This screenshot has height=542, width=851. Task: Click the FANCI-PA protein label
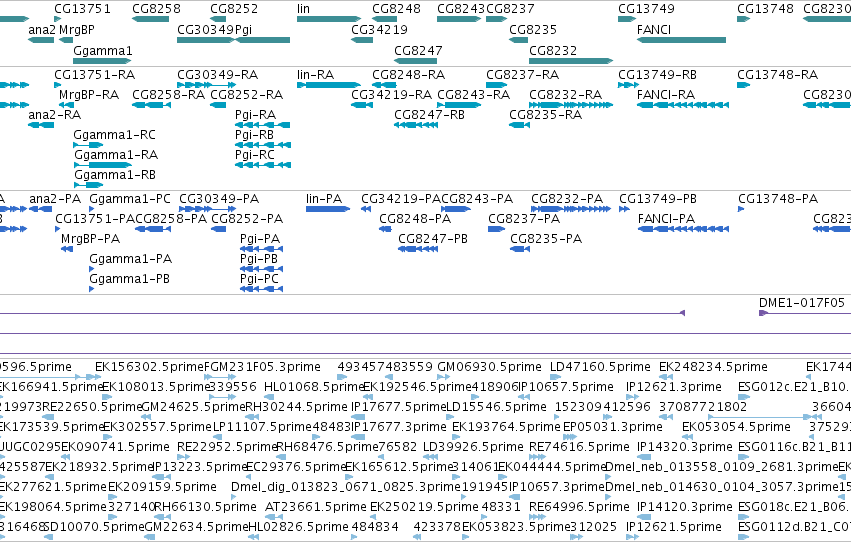(x=666, y=219)
